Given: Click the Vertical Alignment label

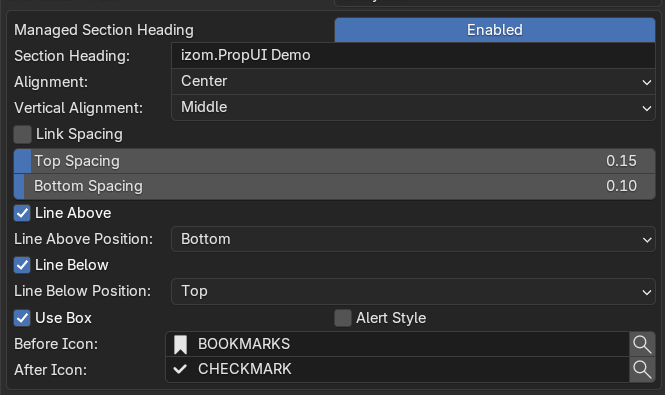Looking at the screenshot, I should (x=78, y=108).
